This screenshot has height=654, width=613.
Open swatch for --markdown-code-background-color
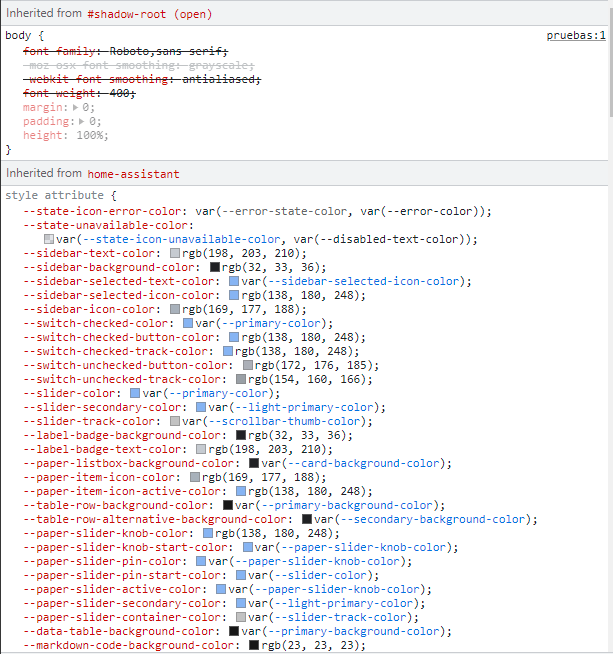(x=255, y=646)
